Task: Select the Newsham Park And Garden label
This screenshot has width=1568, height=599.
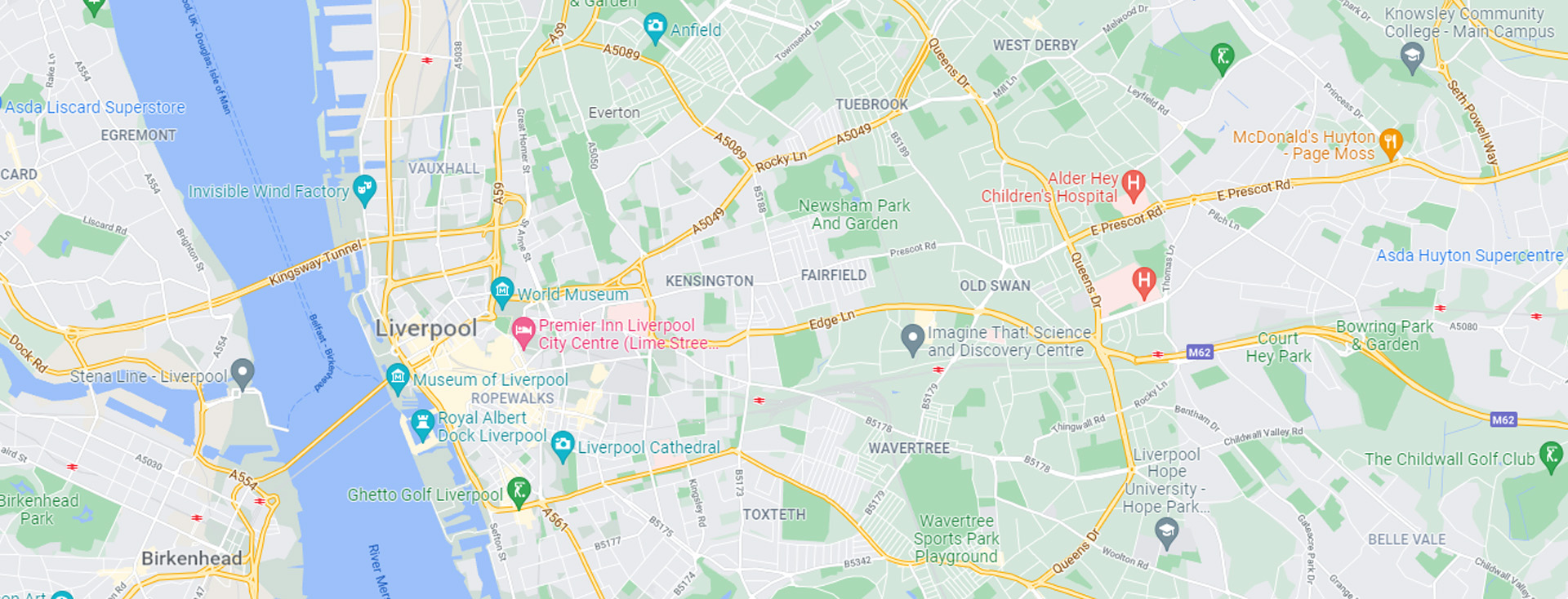Action: coord(854,215)
